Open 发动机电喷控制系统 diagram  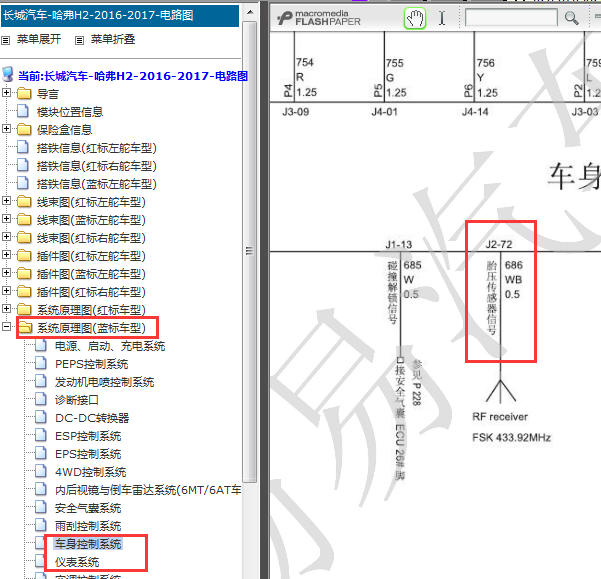coord(104,382)
